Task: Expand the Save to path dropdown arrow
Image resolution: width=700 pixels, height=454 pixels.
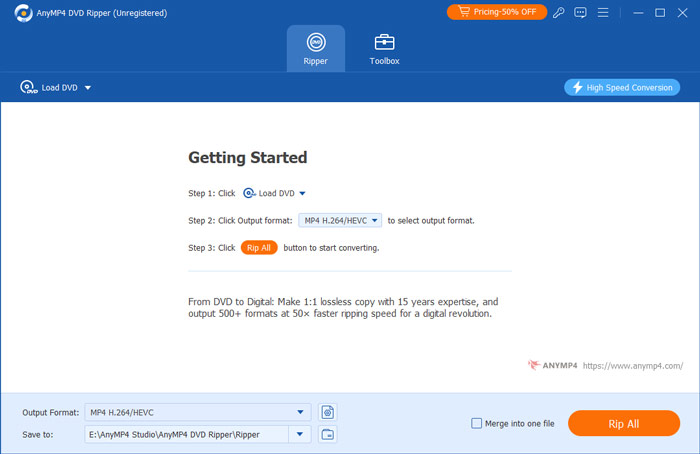Action: (x=300, y=434)
